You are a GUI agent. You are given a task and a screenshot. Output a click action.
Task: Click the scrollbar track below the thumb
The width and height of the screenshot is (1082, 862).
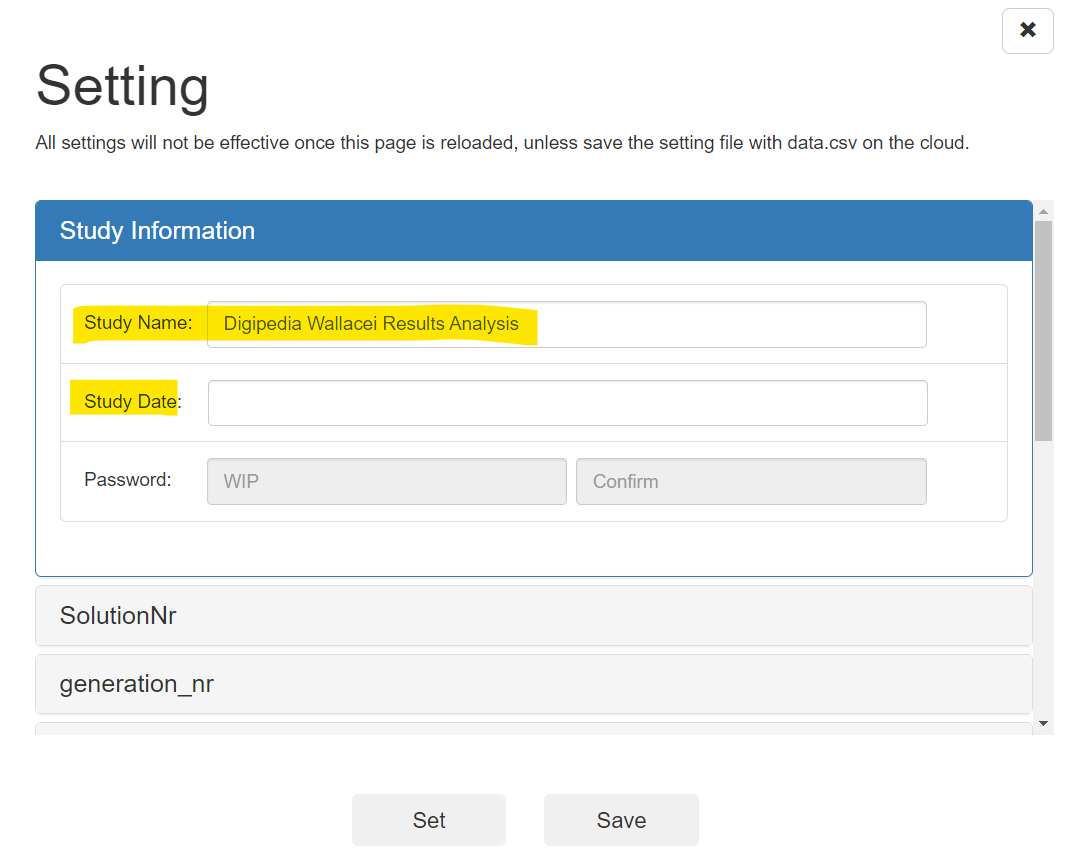point(1043,580)
